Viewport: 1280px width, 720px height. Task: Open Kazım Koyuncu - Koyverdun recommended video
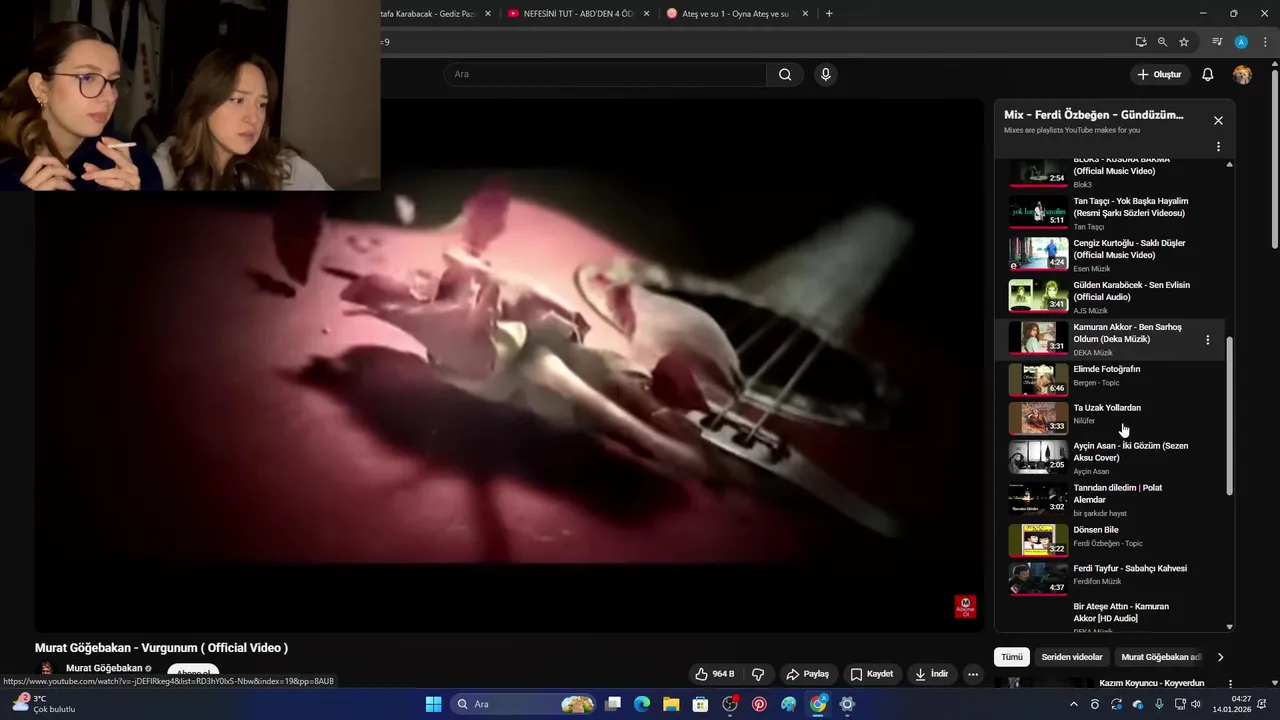pos(1152,683)
